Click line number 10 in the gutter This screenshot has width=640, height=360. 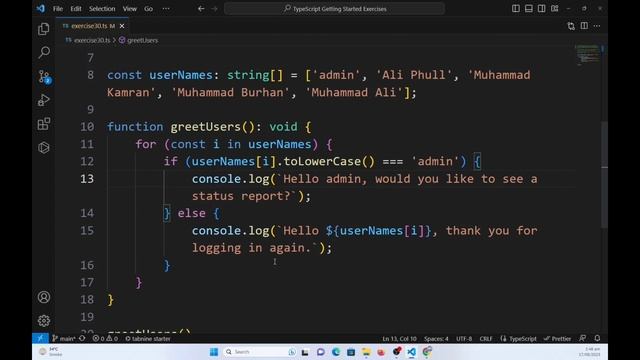click(87, 127)
